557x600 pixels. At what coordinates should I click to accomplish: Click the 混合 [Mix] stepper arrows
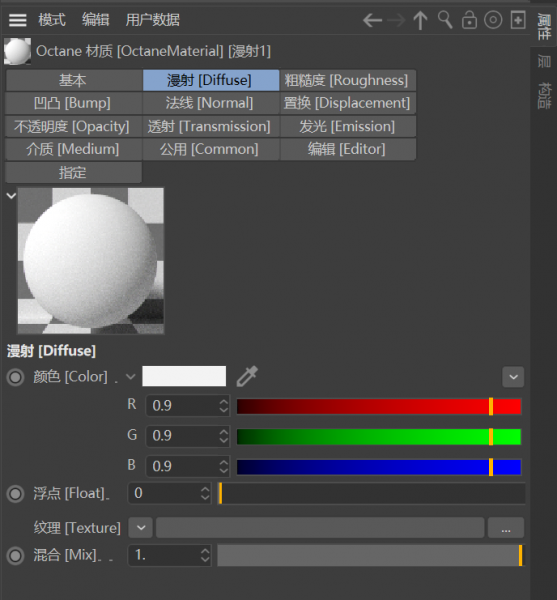pyautogui.click(x=205, y=555)
